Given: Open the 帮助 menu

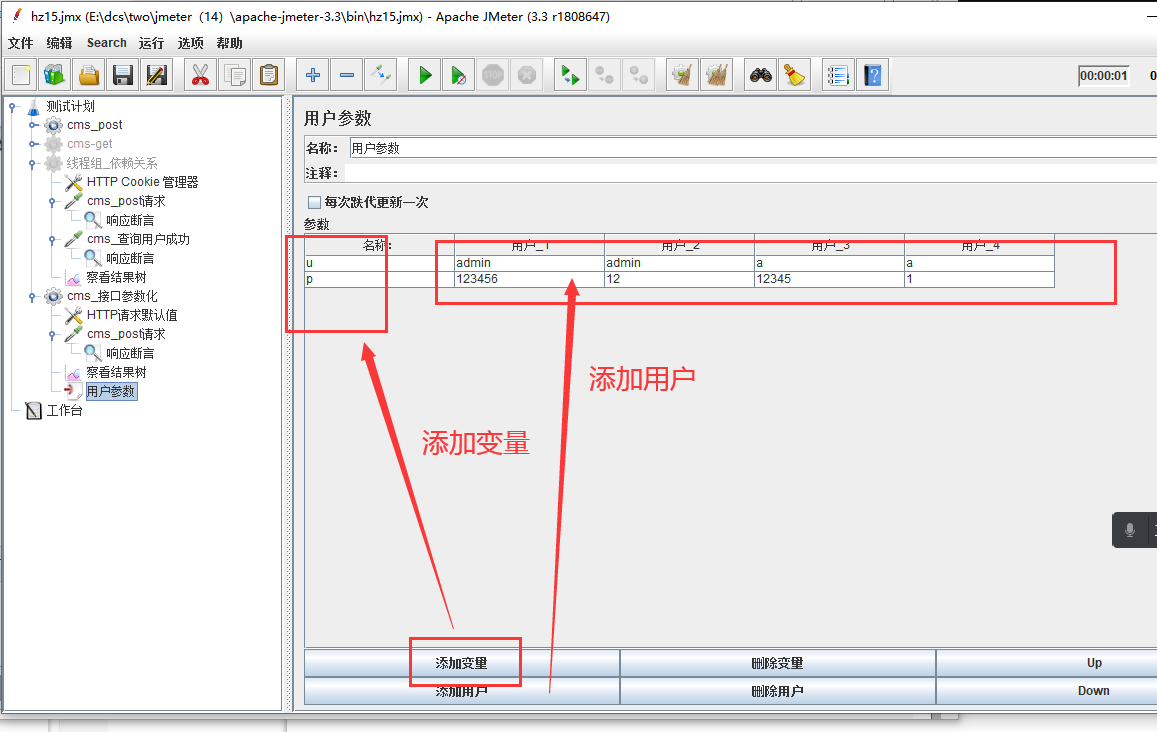Looking at the screenshot, I should 229,43.
